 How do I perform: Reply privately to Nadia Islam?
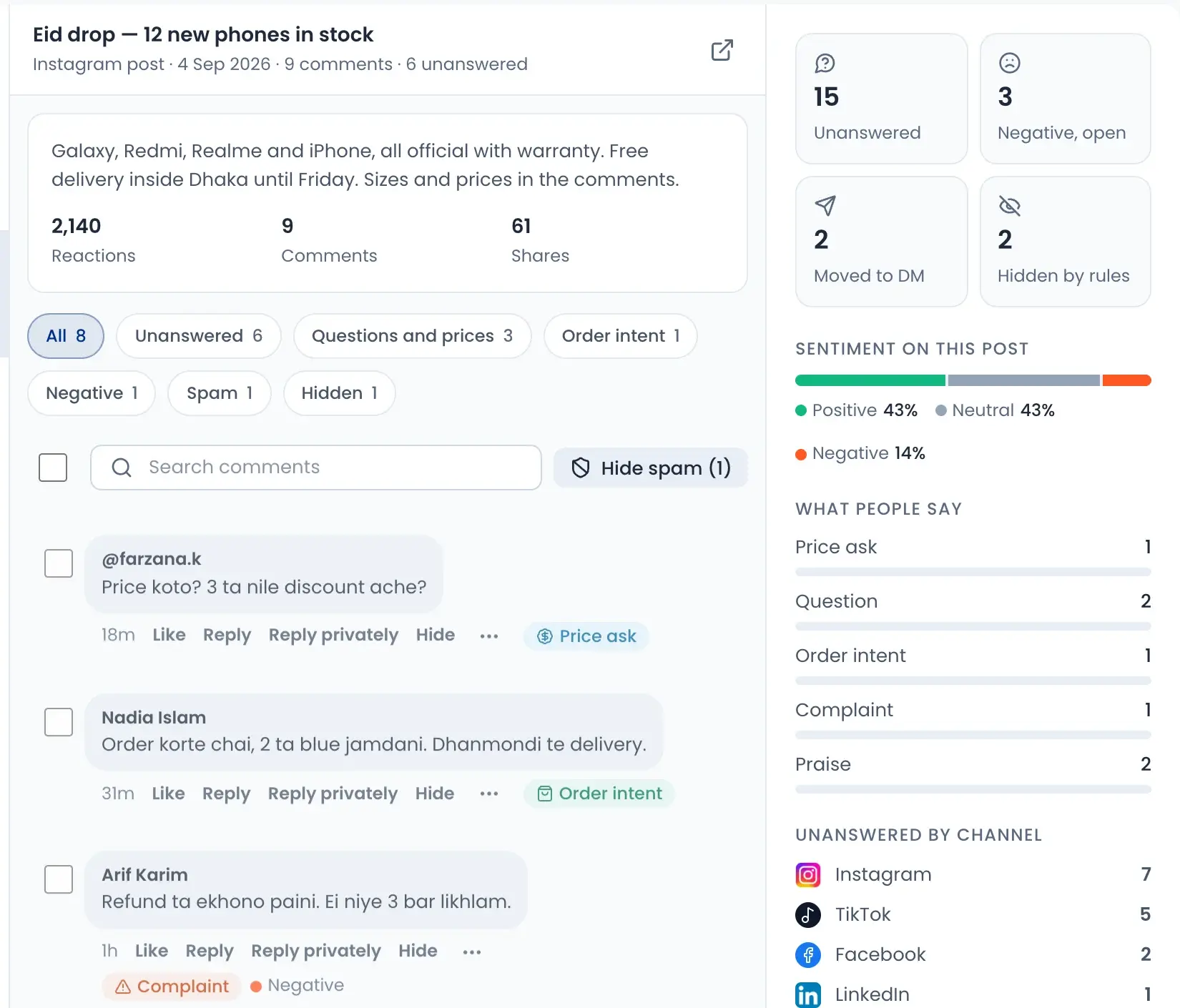click(x=333, y=794)
